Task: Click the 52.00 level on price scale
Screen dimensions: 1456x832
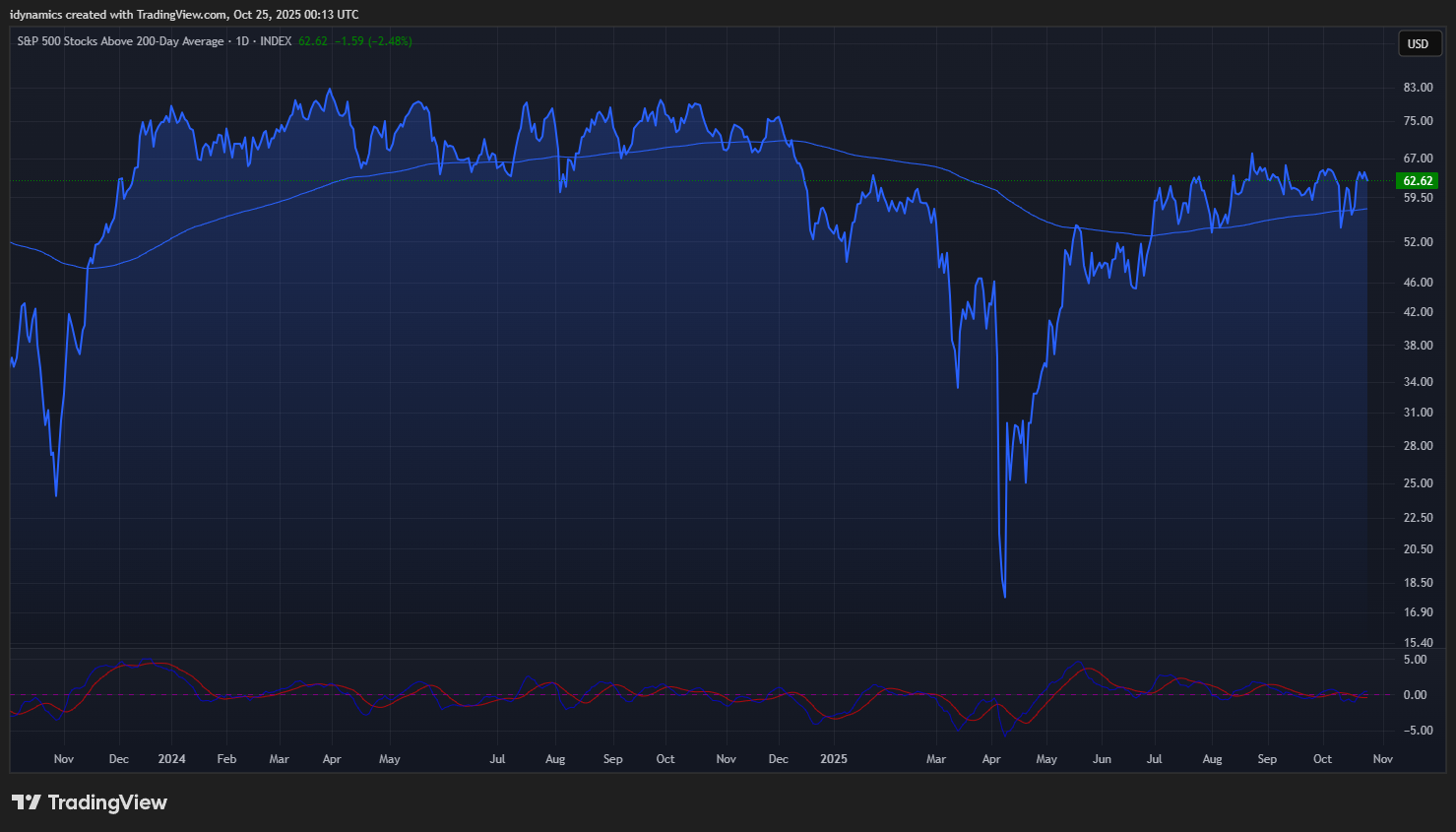Action: click(x=1418, y=242)
